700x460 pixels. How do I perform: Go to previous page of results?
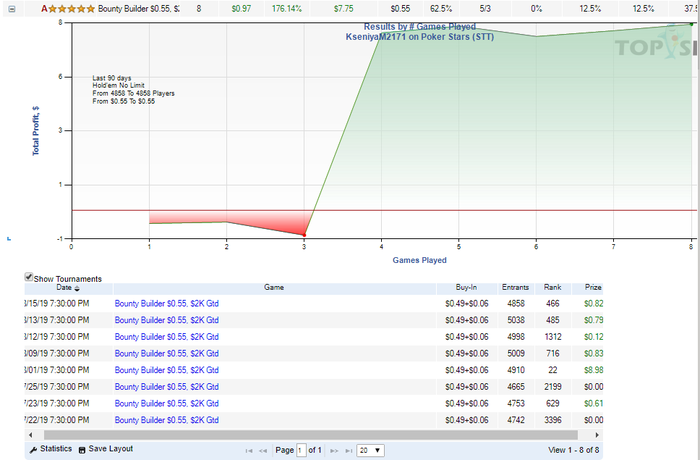tap(263, 451)
